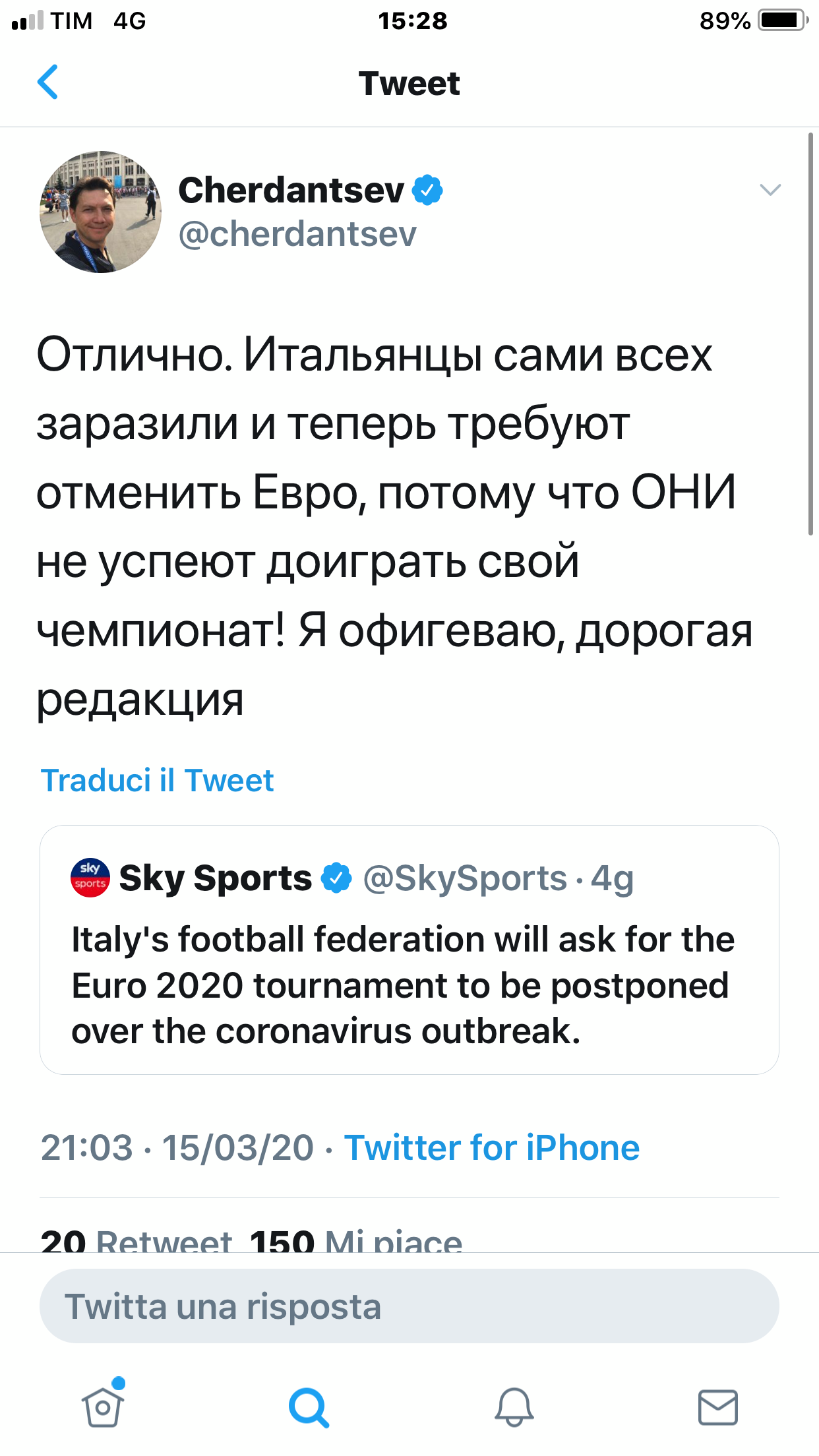Tap the vertical scrollbar indicator
This screenshot has height=1456, width=819.
point(810,334)
